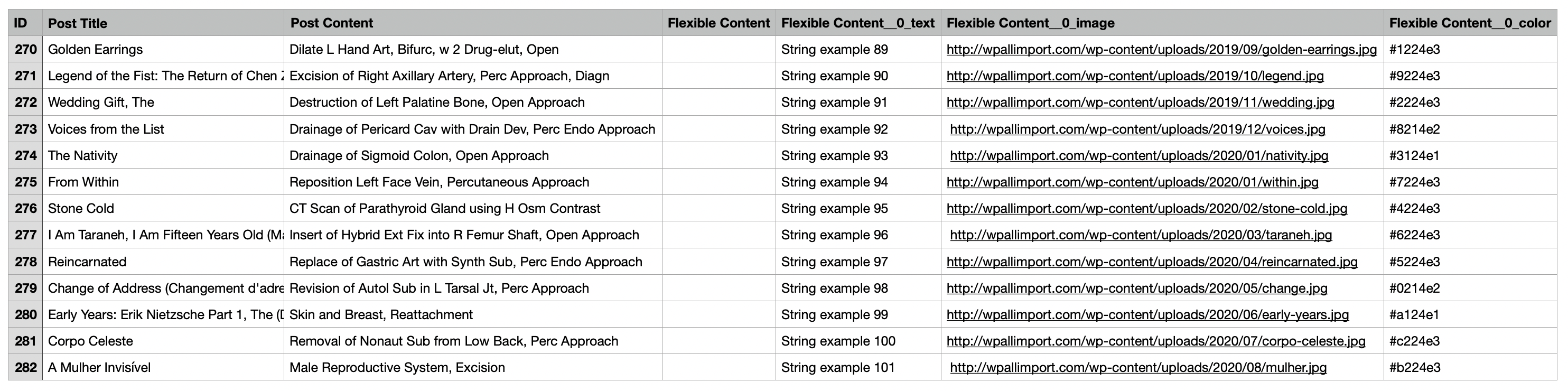Screen dimensions: 1568x391
Task: Open the stone-cold.jpg image URL
Action: 1146,208
